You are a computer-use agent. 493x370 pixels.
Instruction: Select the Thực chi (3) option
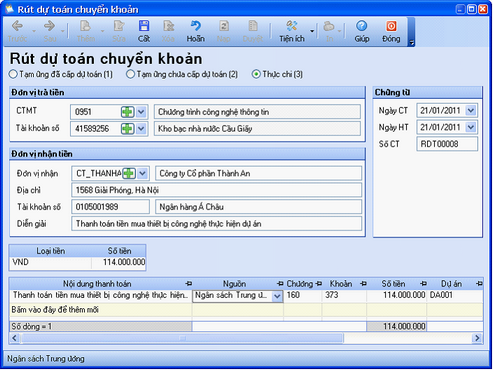(x=256, y=74)
